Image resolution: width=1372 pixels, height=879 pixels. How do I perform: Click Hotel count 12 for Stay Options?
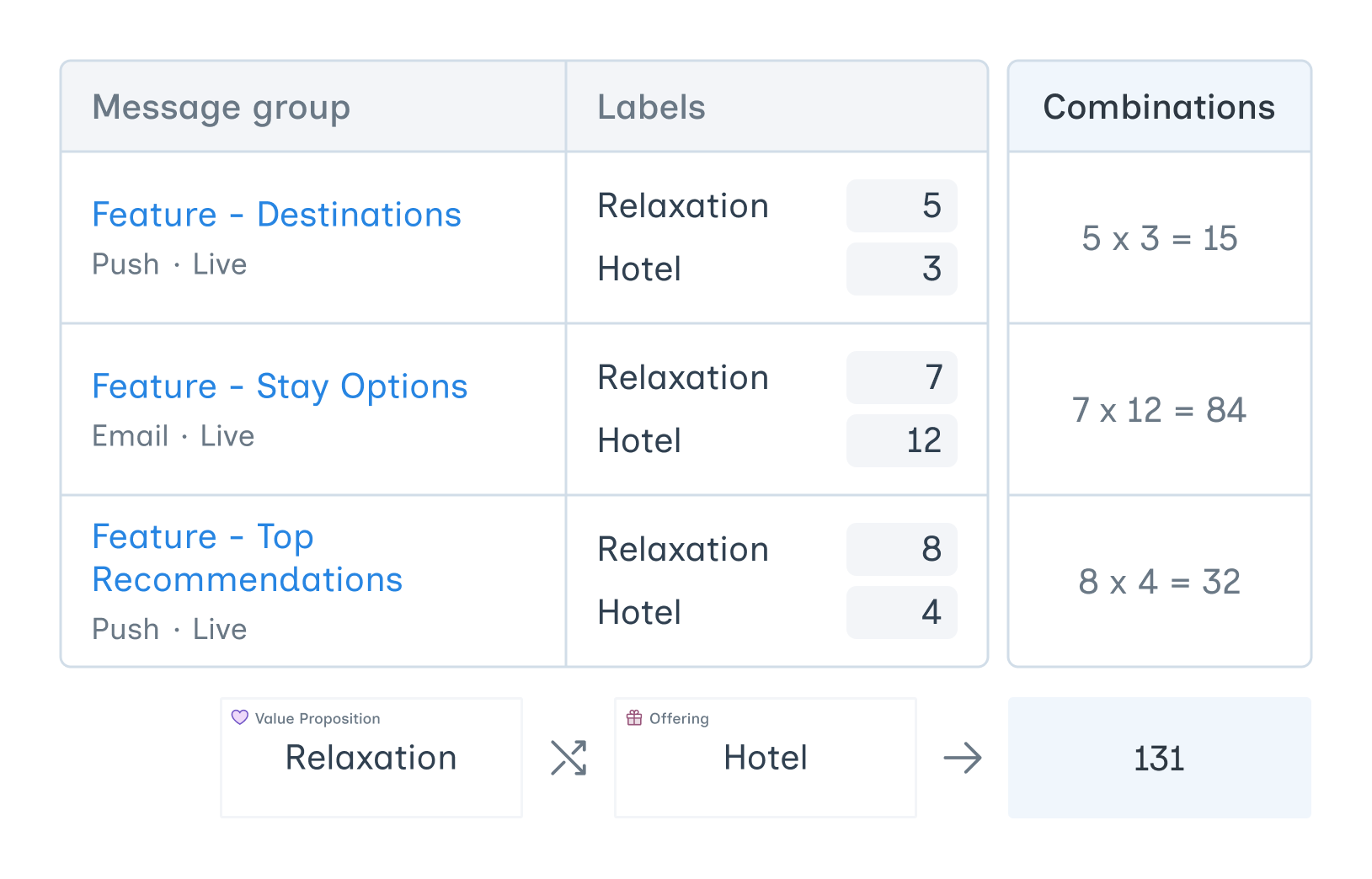pyautogui.click(x=902, y=441)
